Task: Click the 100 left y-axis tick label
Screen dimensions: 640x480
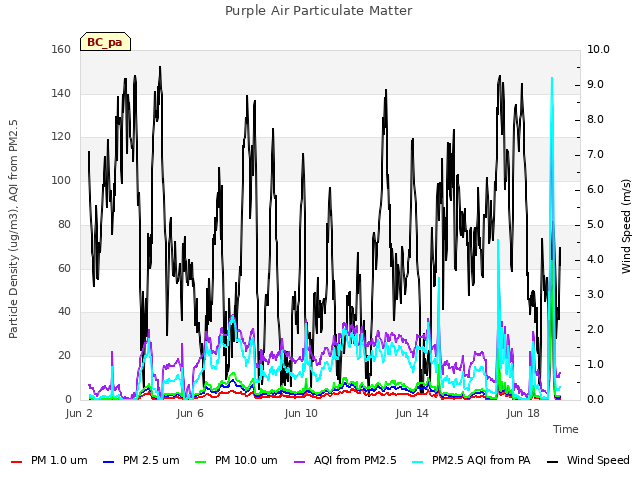Action: [61, 180]
